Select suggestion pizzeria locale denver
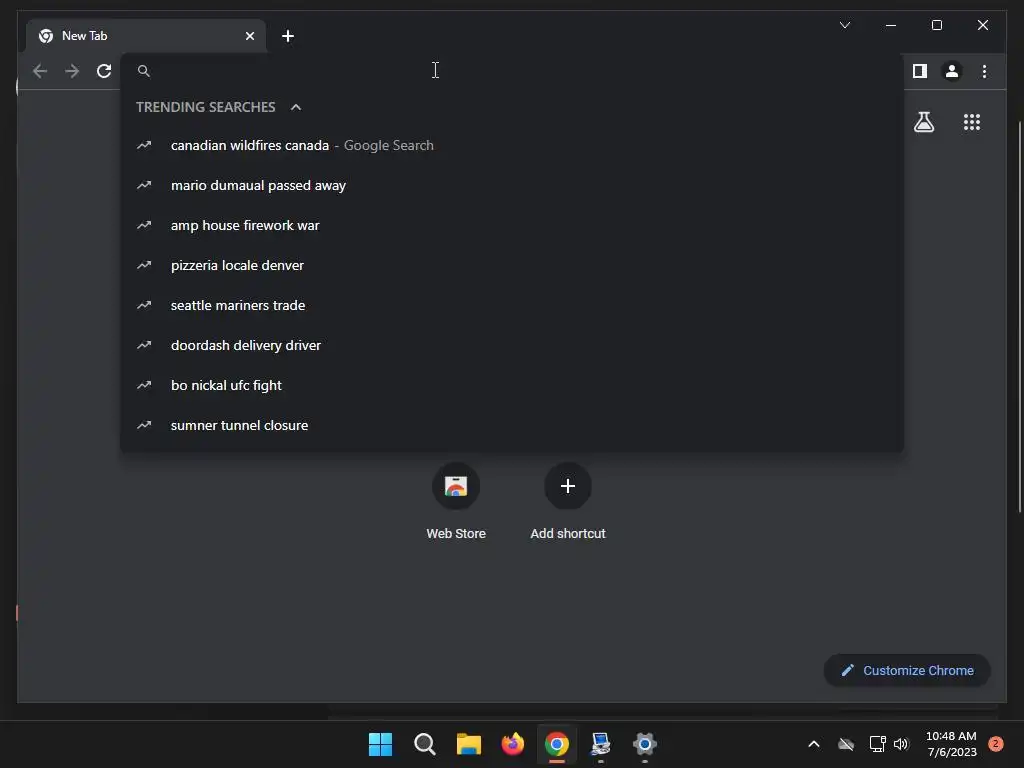Image resolution: width=1024 pixels, height=768 pixels. coord(512,265)
